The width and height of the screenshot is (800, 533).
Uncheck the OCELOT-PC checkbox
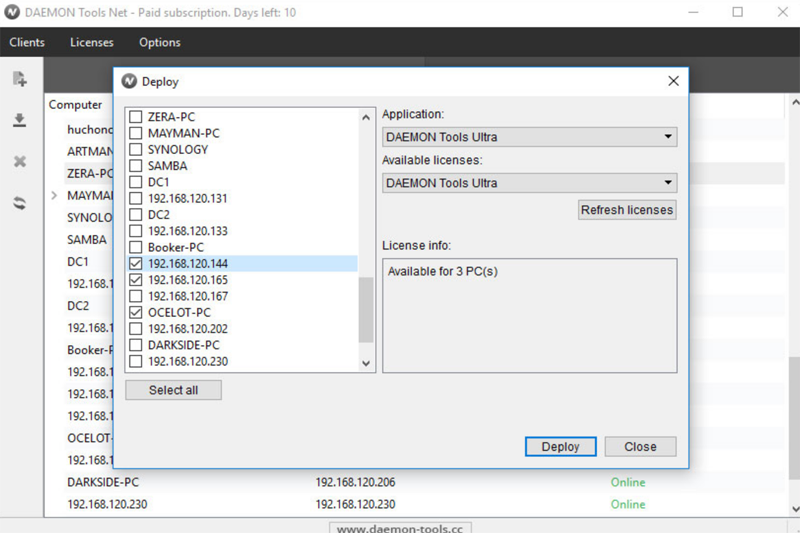pos(136,313)
